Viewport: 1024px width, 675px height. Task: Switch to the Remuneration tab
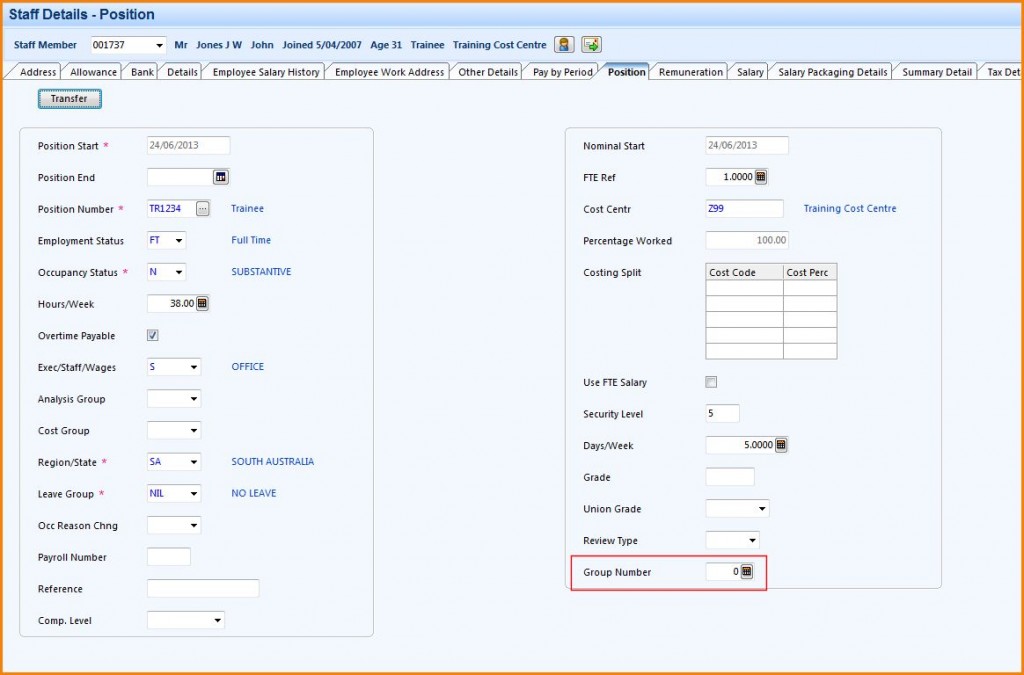coord(693,71)
